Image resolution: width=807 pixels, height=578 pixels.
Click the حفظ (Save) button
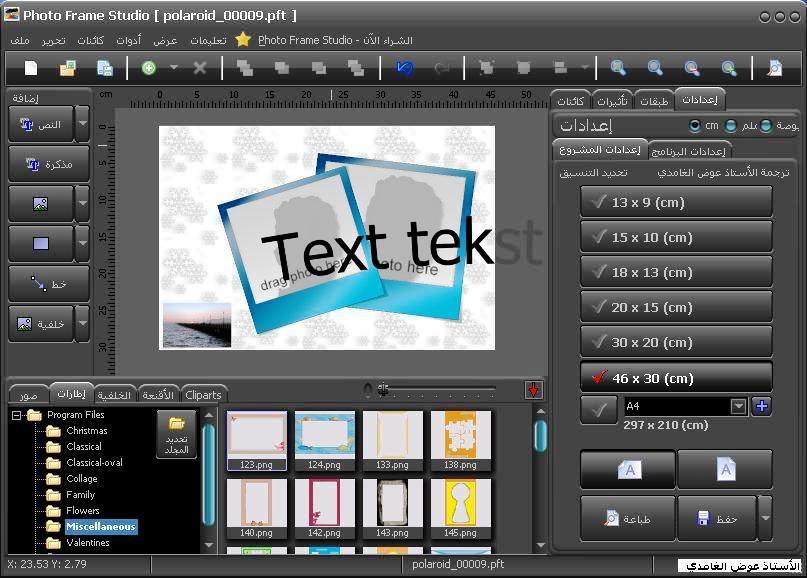pos(716,519)
